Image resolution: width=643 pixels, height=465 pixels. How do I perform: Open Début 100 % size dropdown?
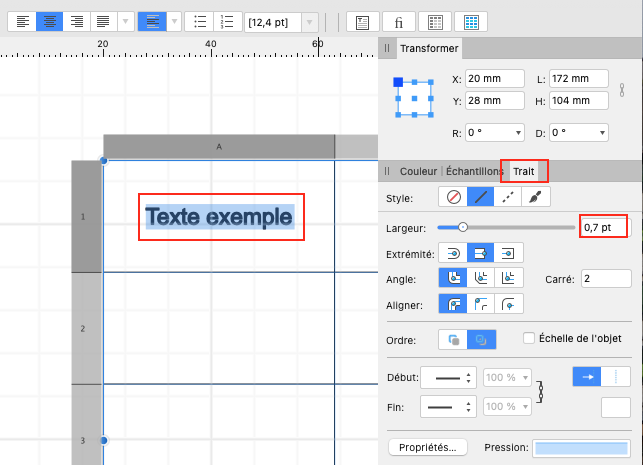pyautogui.click(x=507, y=378)
